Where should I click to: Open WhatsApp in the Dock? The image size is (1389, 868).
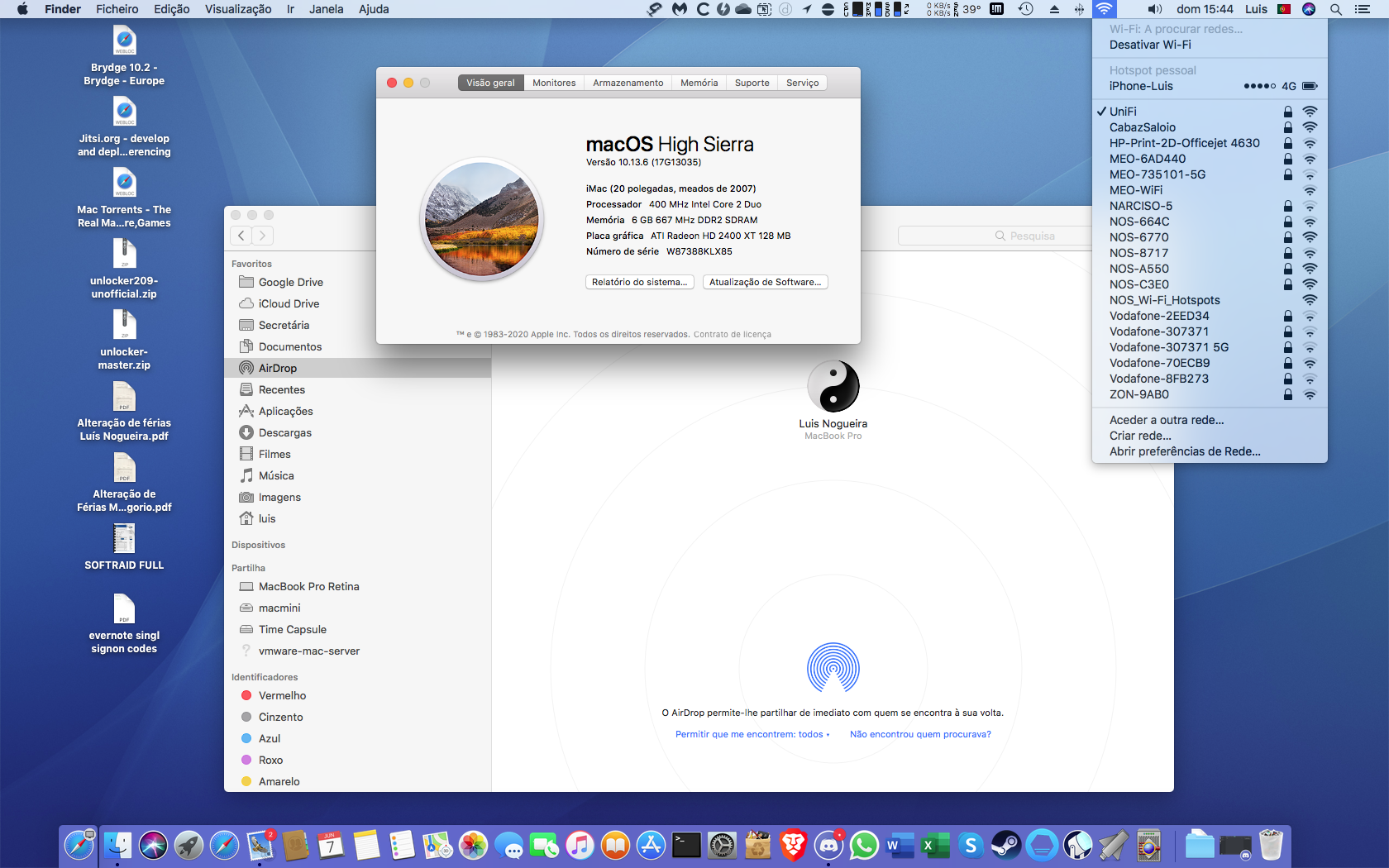[x=864, y=845]
